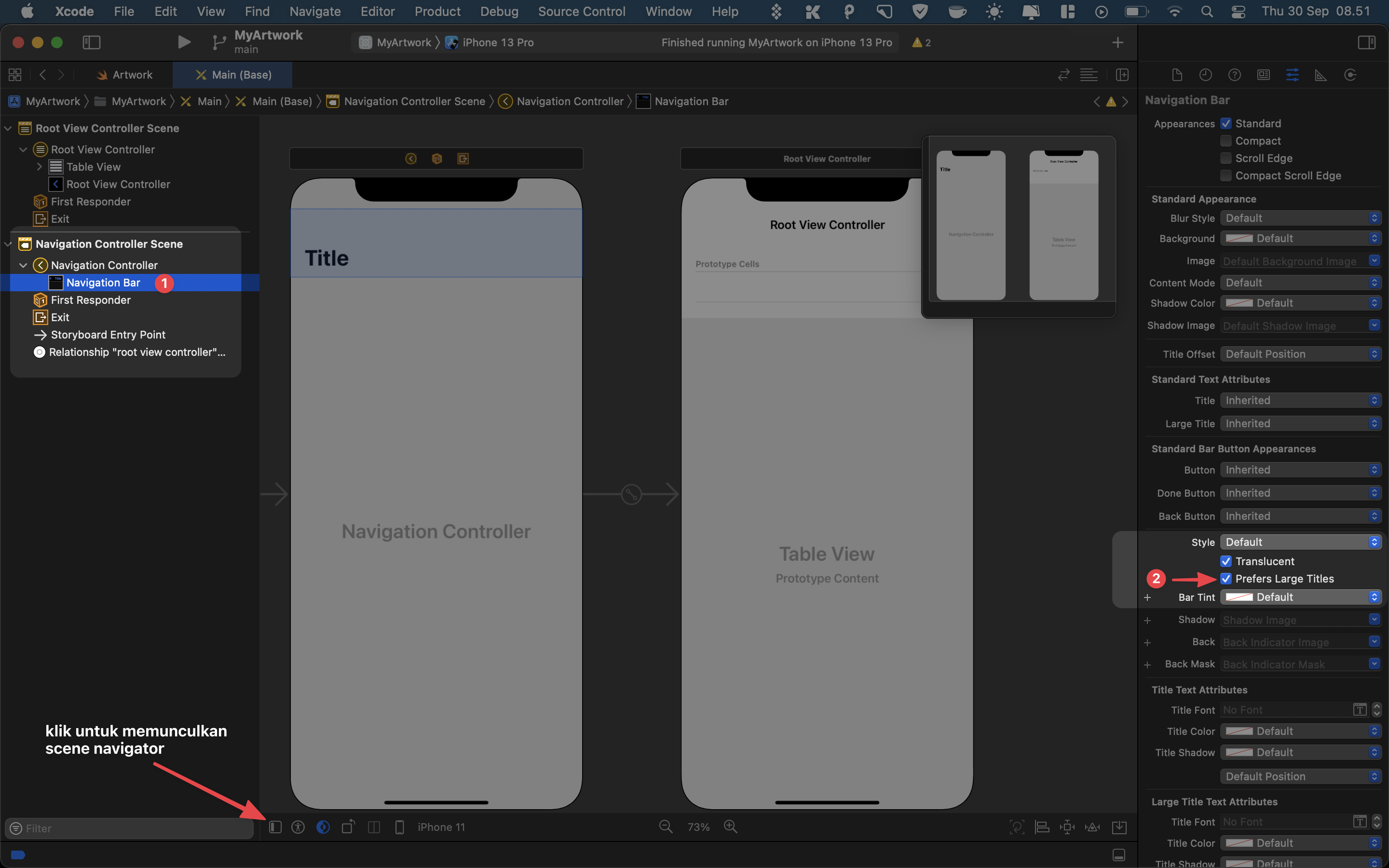Open the Content Mode dropdown
Viewport: 1389px width, 868px height.
[1300, 283]
